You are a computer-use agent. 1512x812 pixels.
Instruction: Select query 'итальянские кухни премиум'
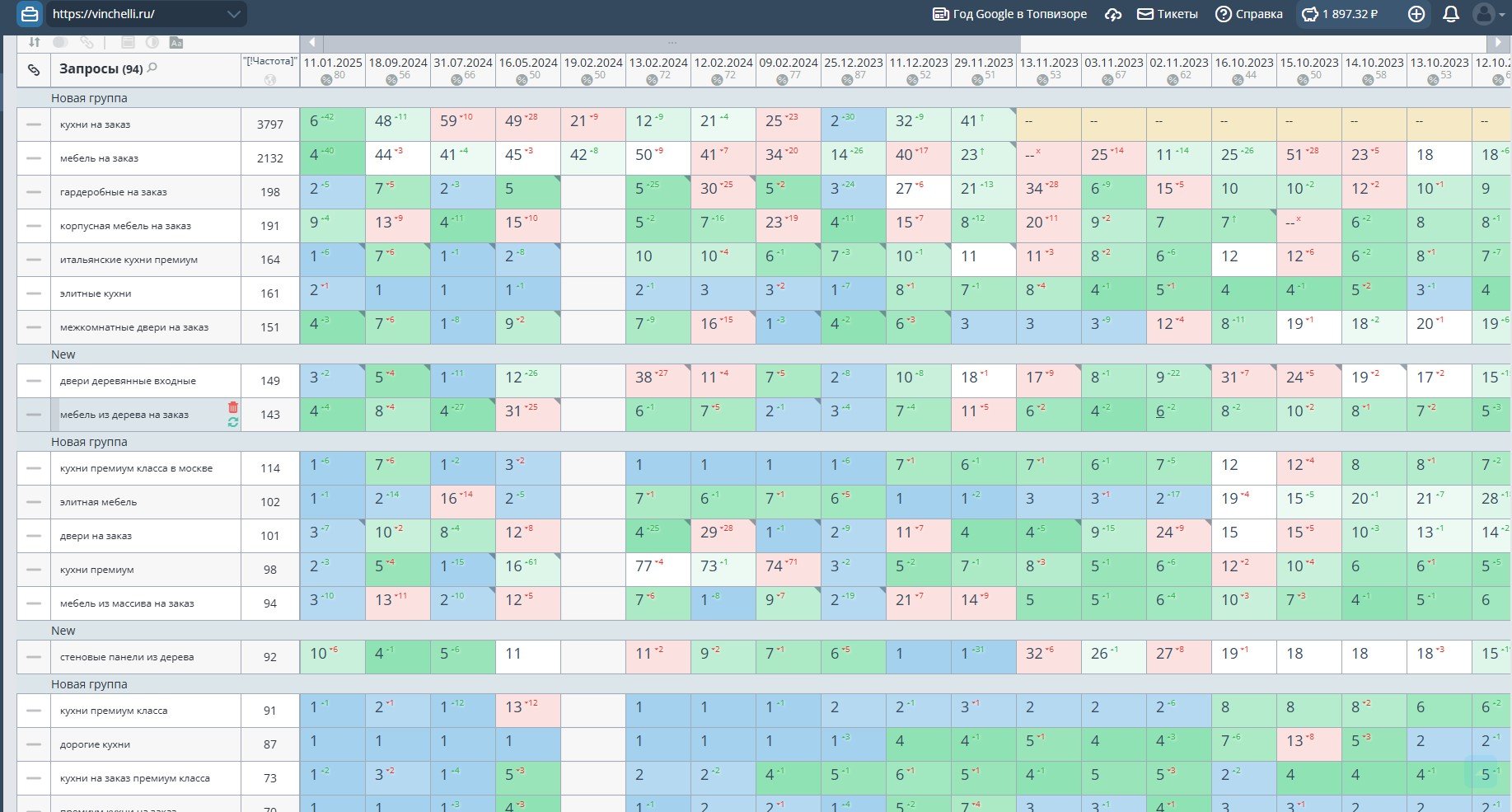click(x=129, y=260)
